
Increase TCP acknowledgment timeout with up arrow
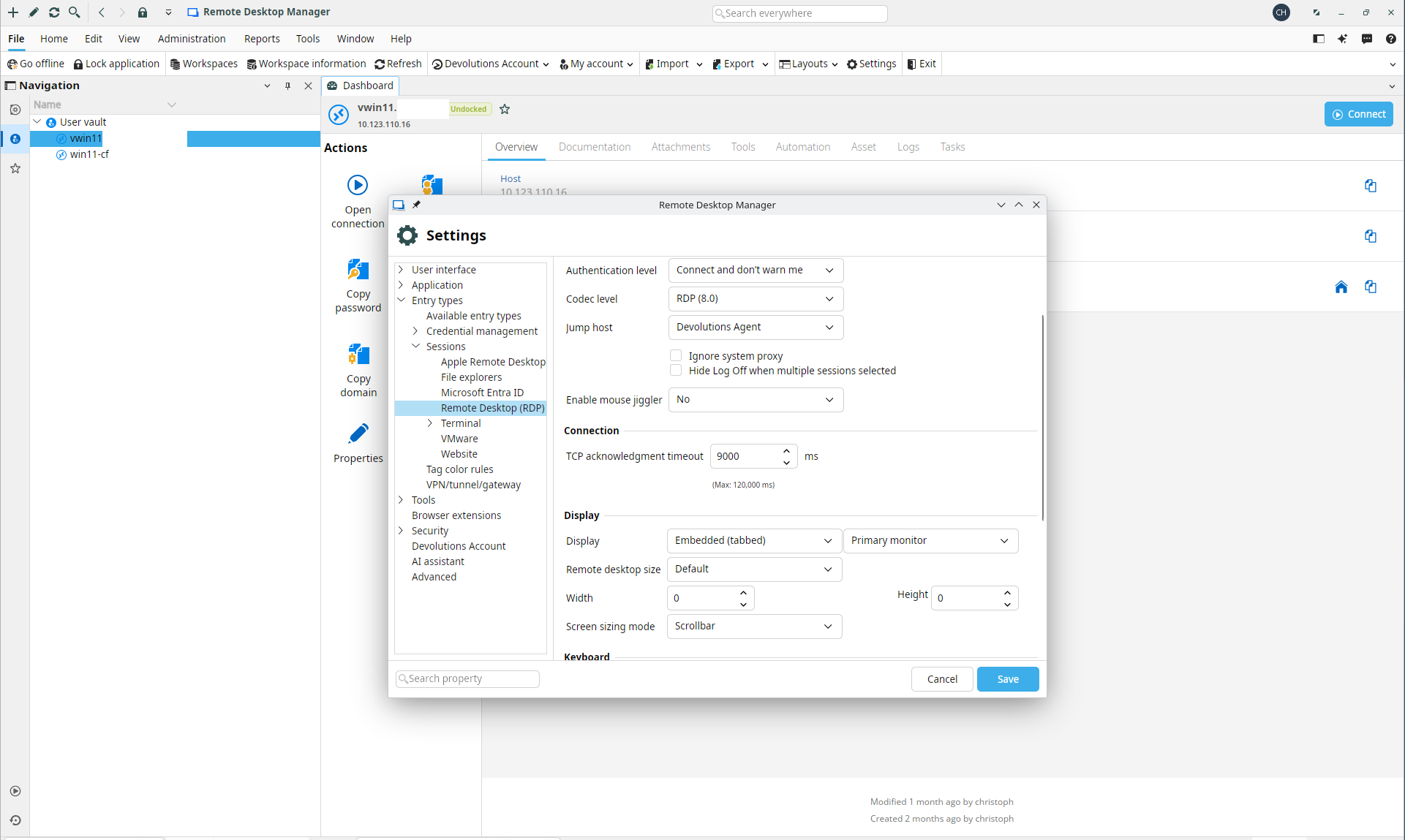(x=786, y=450)
